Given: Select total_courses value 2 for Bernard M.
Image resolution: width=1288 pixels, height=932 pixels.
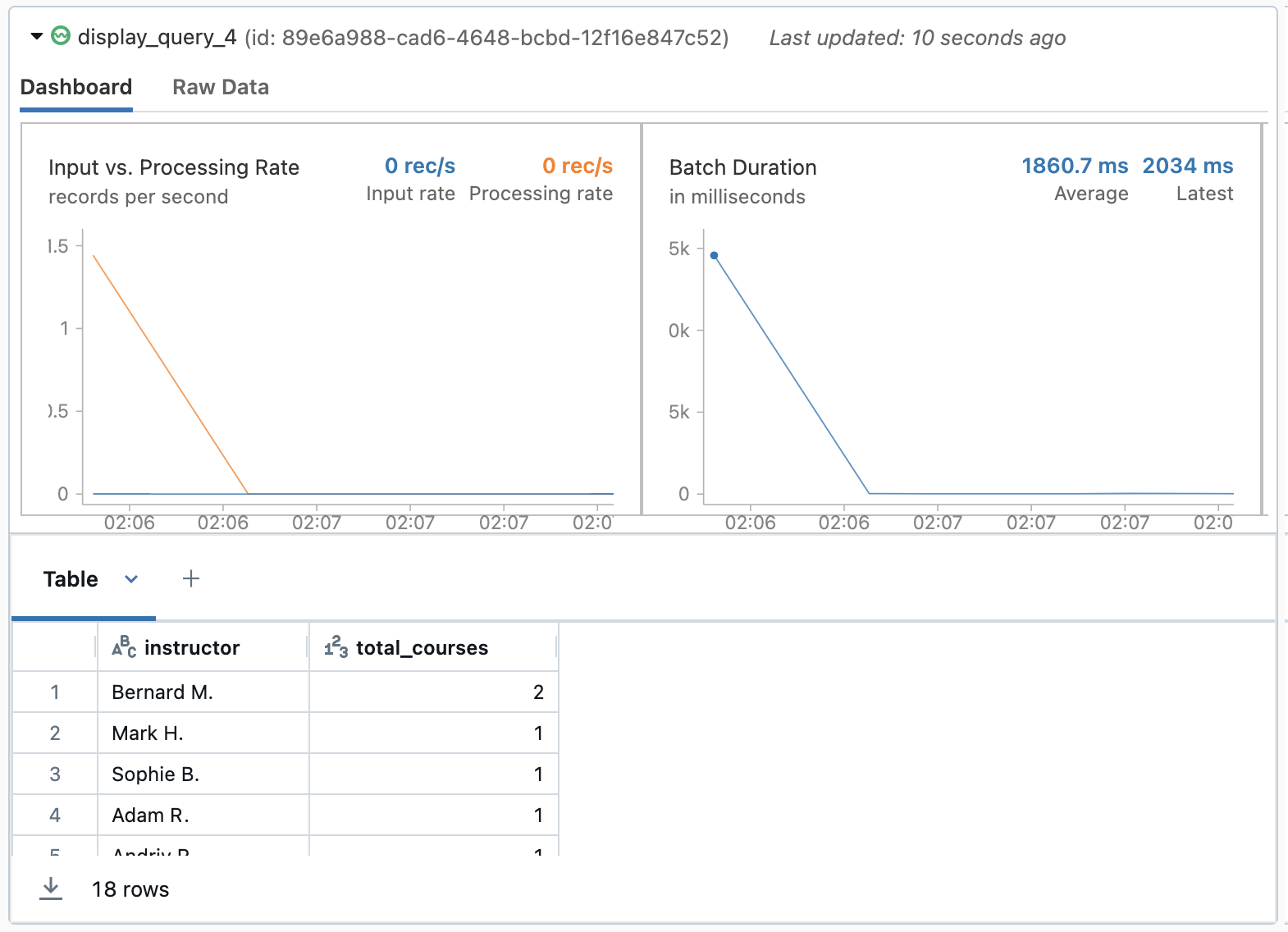Looking at the screenshot, I should tap(434, 692).
